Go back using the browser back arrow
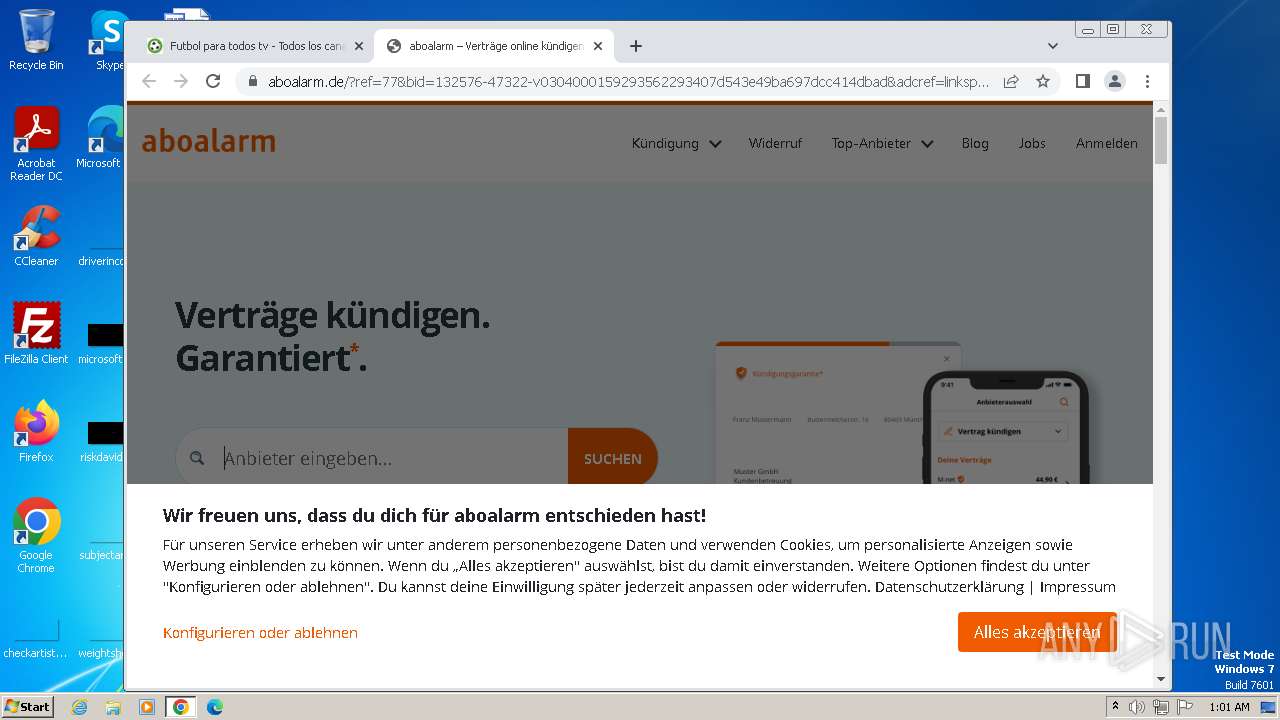This screenshot has width=1280, height=720. [149, 81]
